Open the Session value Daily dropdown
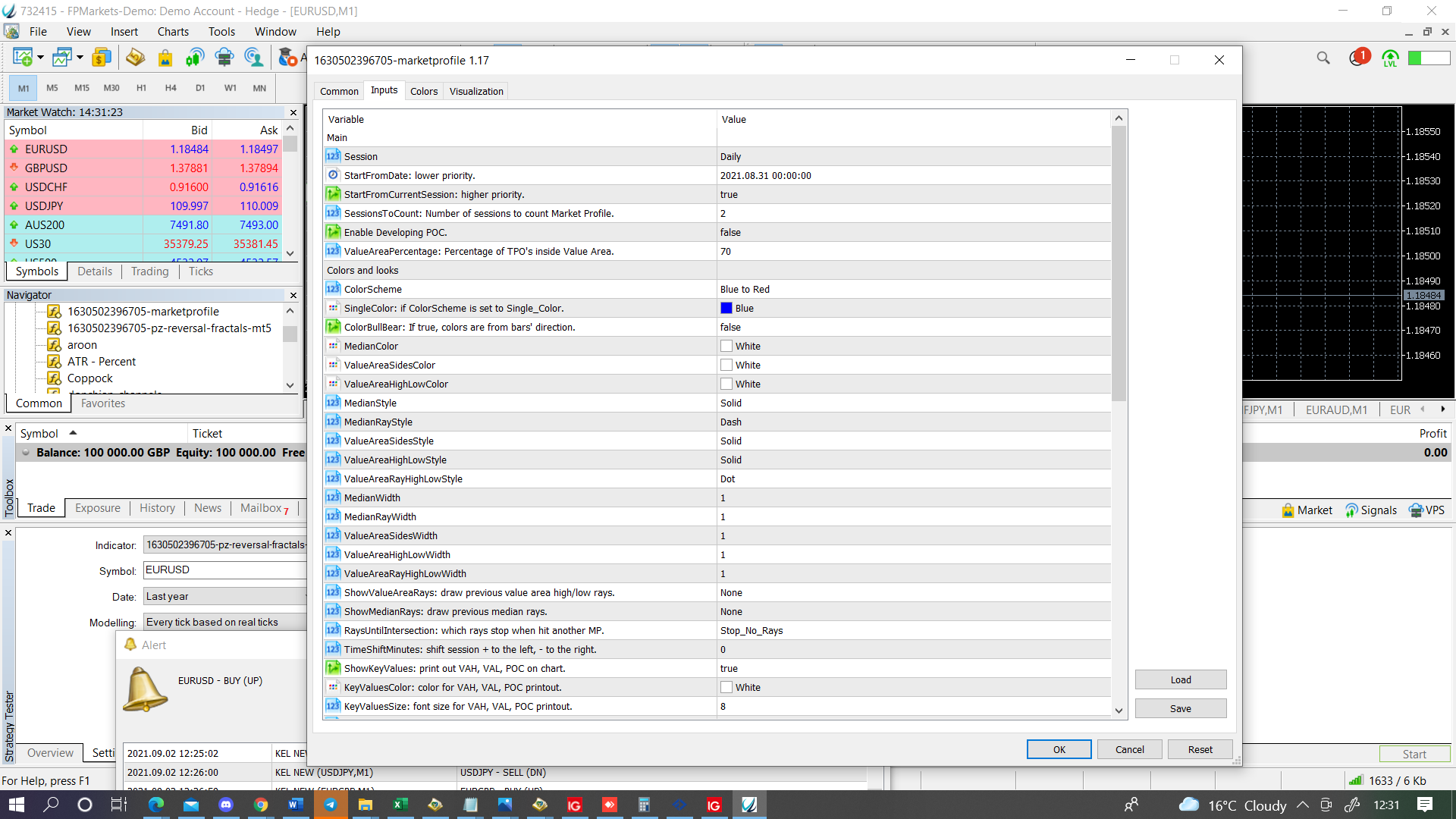 point(913,156)
